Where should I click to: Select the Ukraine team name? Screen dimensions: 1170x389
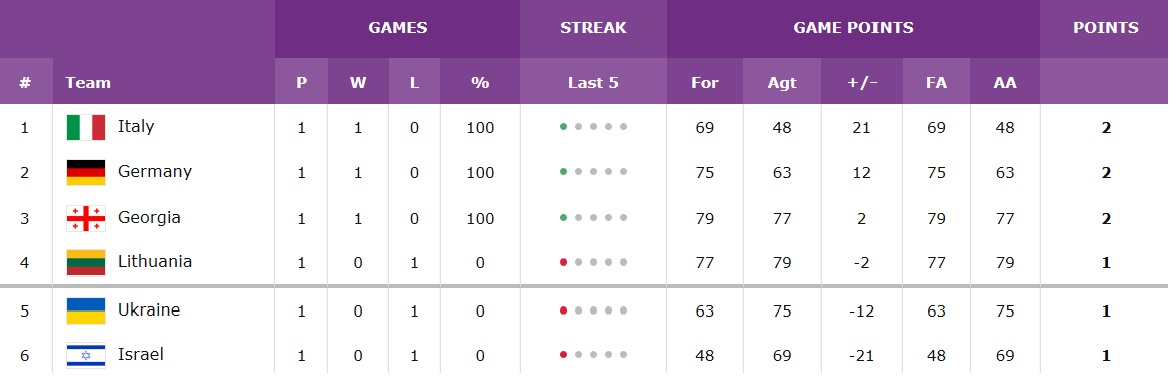click(149, 310)
